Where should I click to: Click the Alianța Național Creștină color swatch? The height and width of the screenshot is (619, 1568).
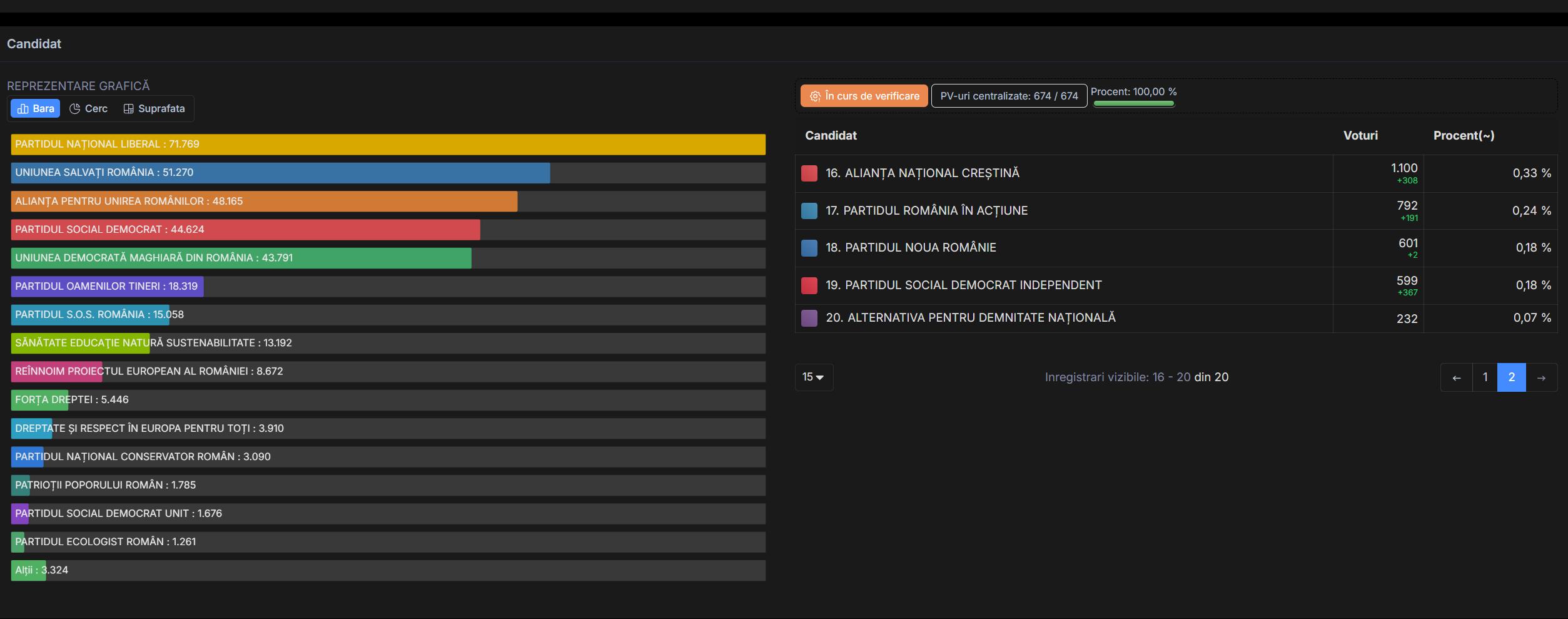809,173
